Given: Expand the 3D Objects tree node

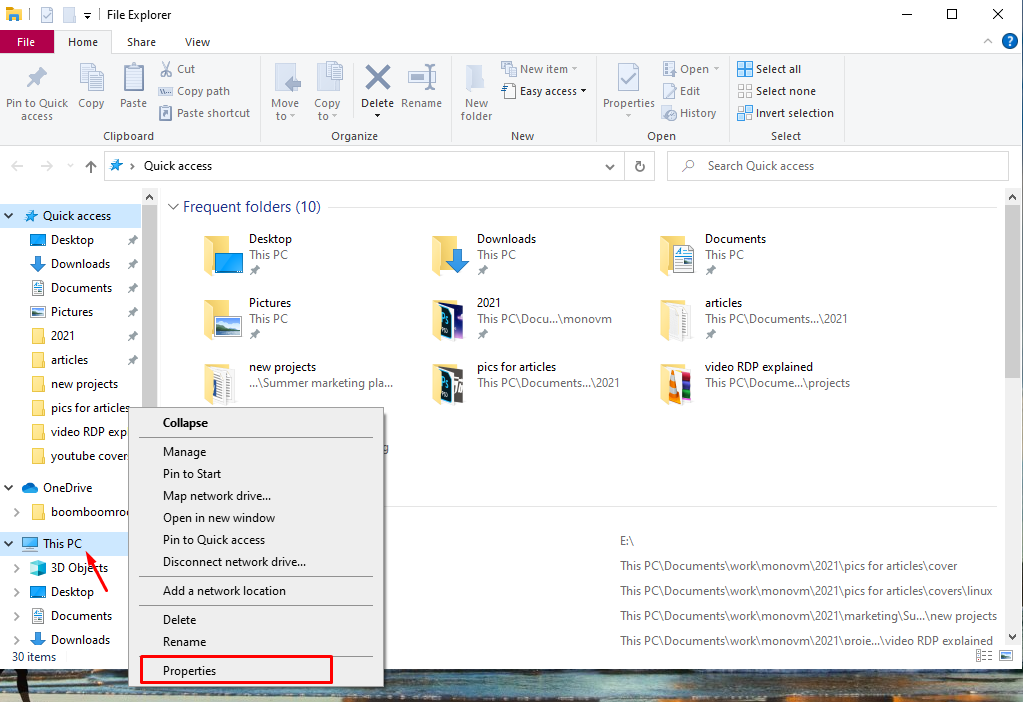Looking at the screenshot, I should coord(16,568).
